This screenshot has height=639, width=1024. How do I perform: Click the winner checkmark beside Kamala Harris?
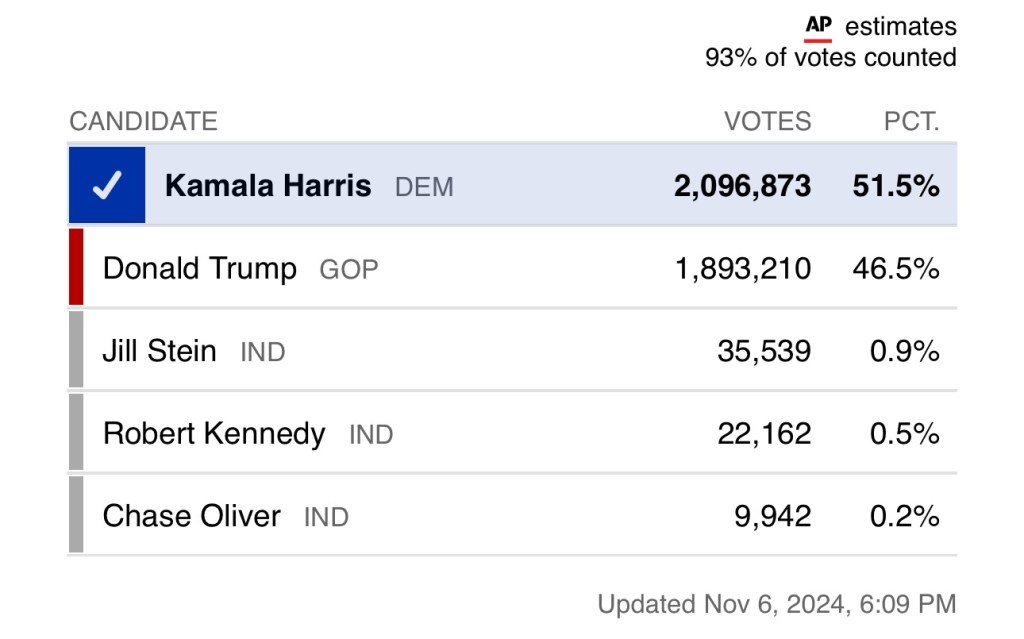(x=107, y=185)
